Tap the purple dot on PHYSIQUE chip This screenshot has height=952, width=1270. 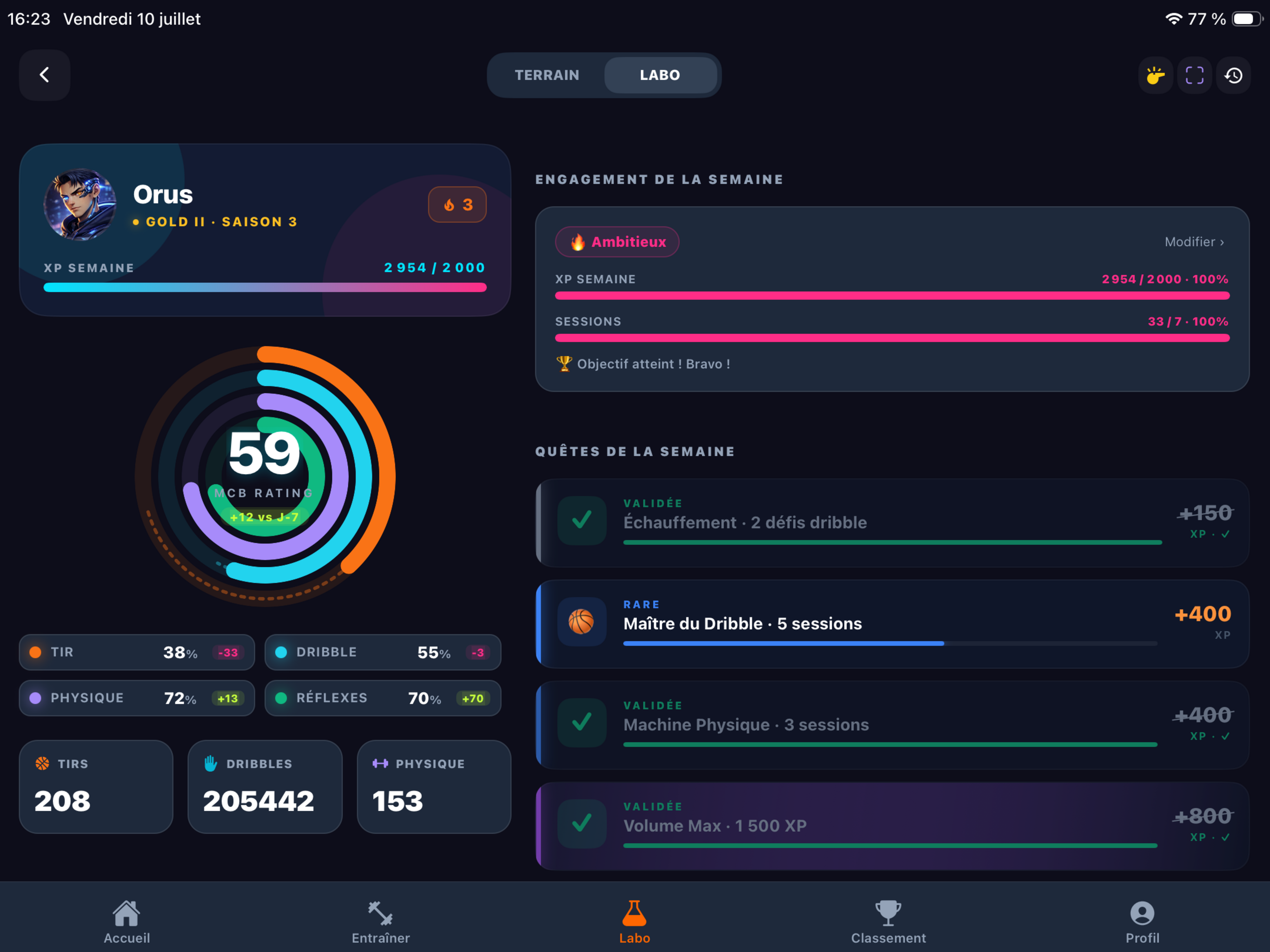click(36, 698)
